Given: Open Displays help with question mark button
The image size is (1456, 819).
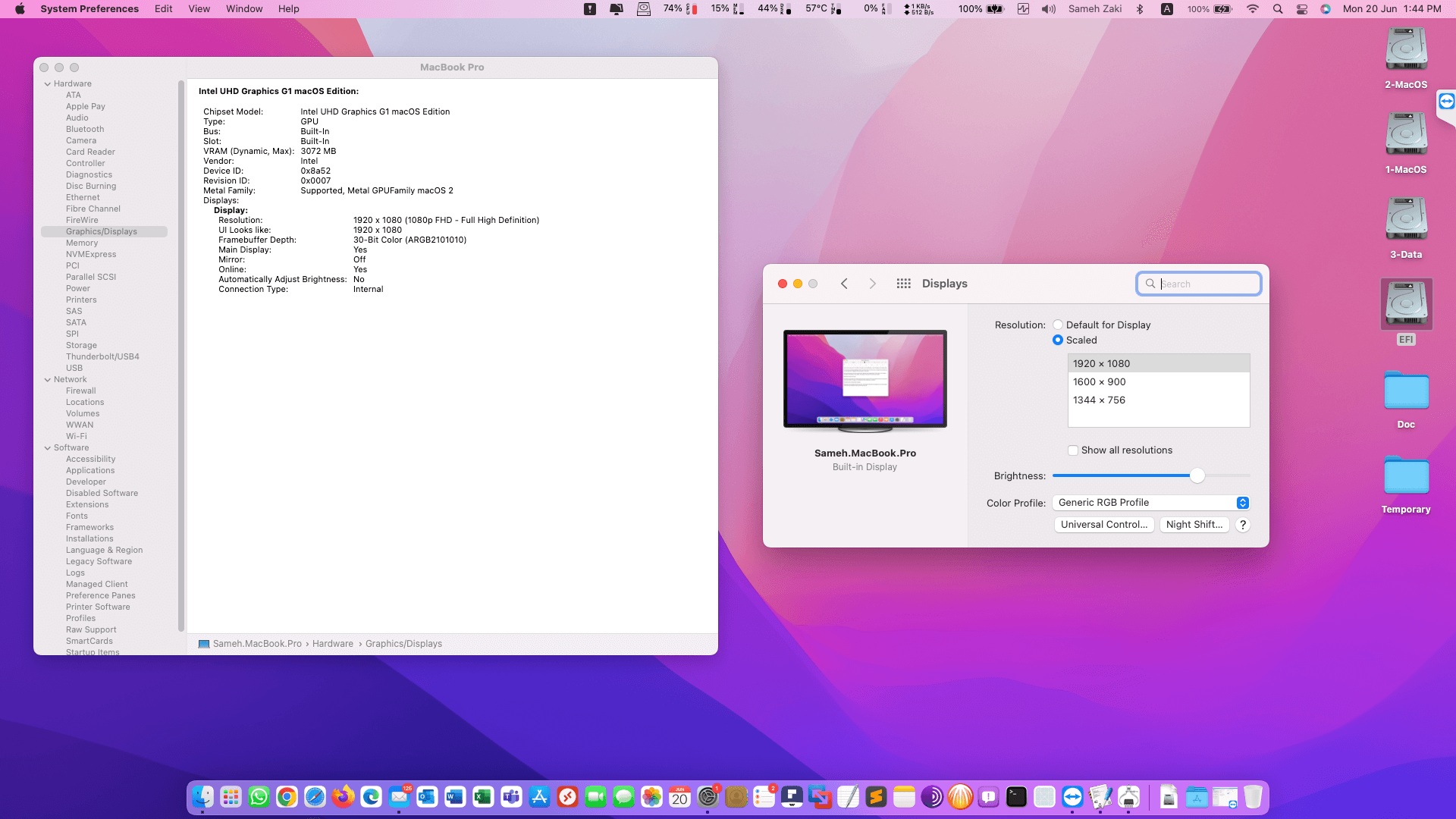Looking at the screenshot, I should point(1243,525).
